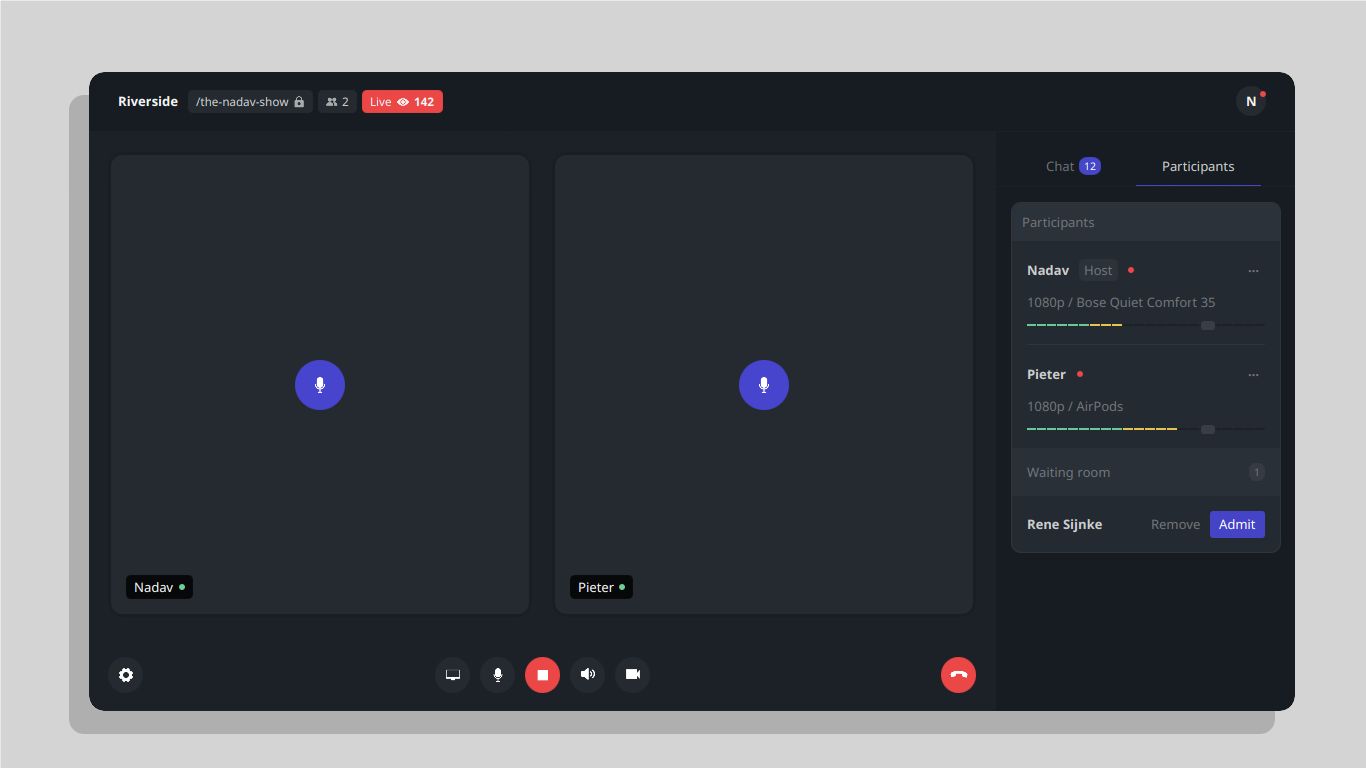Open Nadav's participant options menu
This screenshot has height=768, width=1366.
point(1253,270)
